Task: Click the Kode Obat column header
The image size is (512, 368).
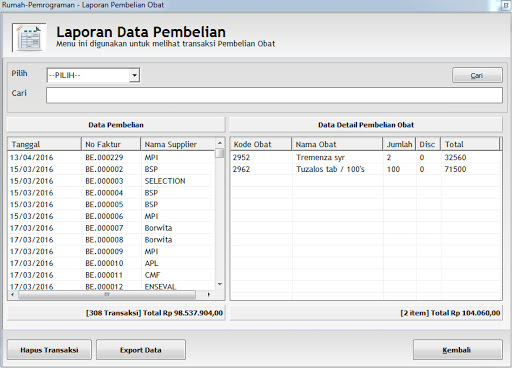Action: [x=261, y=144]
